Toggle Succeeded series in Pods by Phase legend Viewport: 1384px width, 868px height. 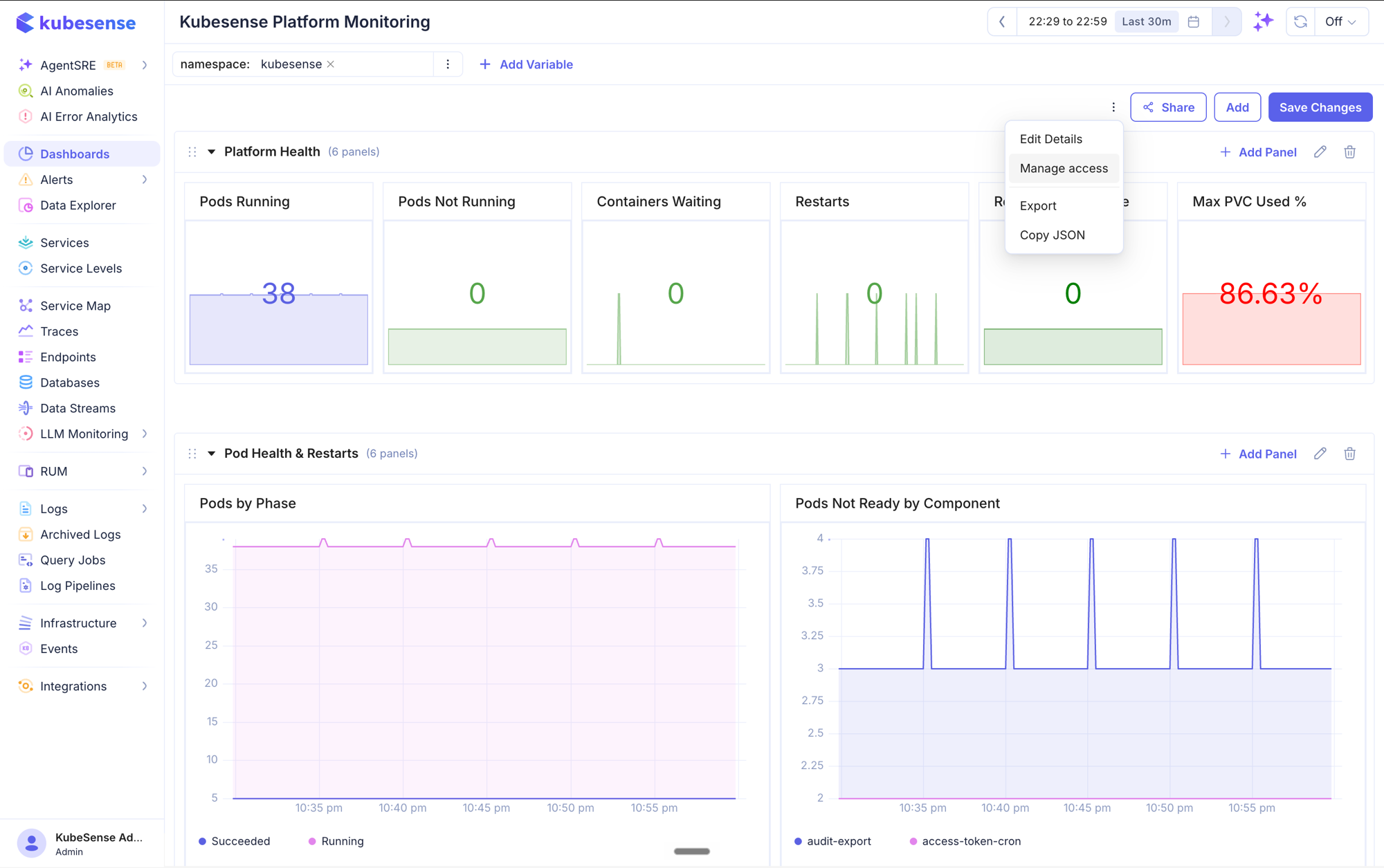coord(234,841)
